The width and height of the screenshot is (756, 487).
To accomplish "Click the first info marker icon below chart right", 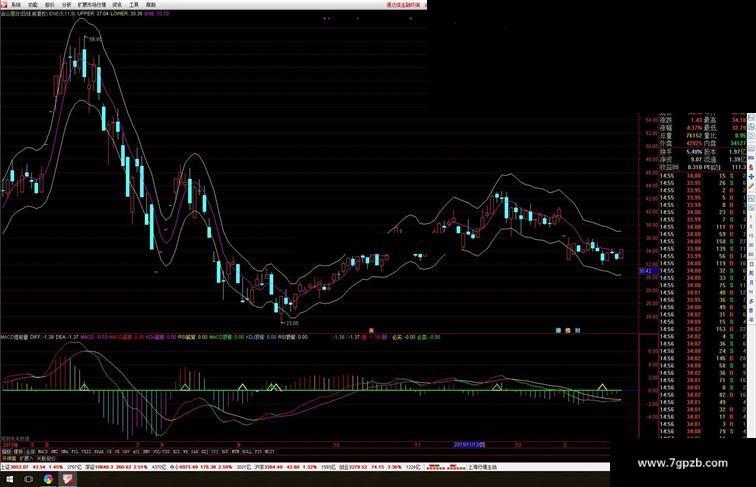I will [x=559, y=330].
